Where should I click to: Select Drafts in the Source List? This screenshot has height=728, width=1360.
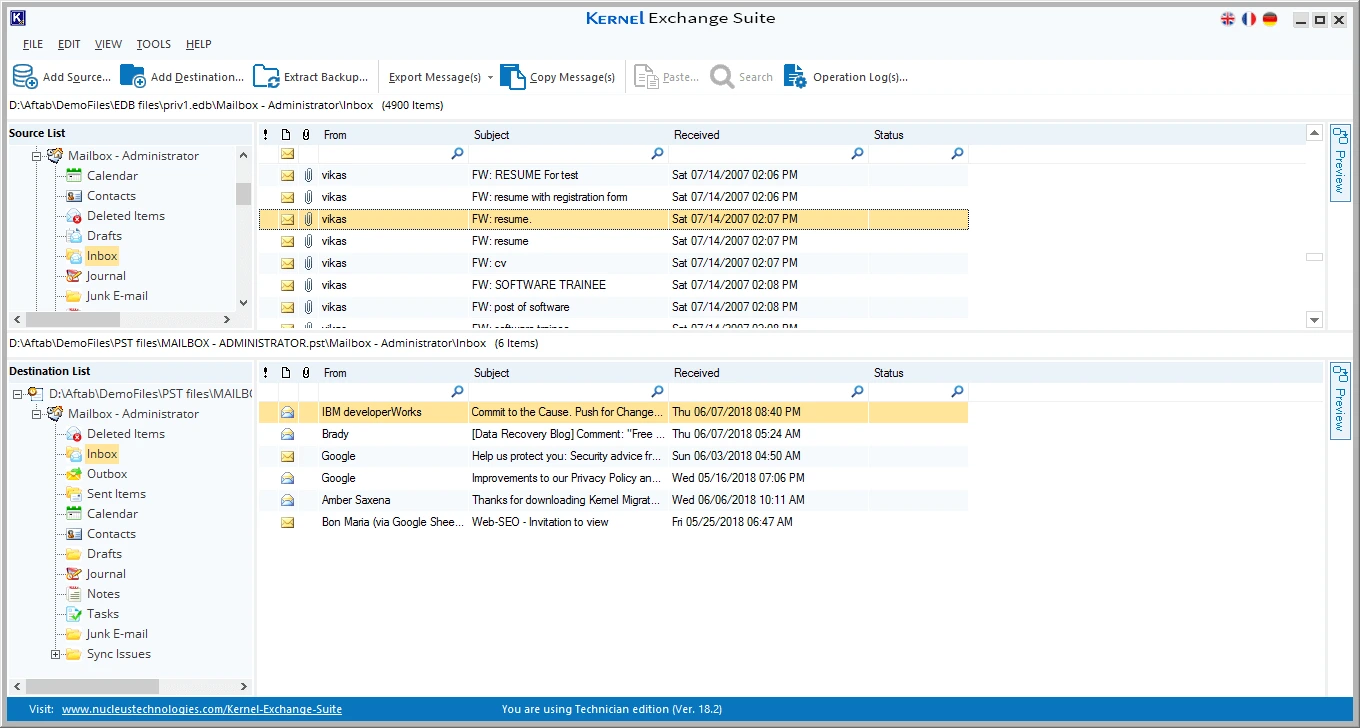coord(104,236)
